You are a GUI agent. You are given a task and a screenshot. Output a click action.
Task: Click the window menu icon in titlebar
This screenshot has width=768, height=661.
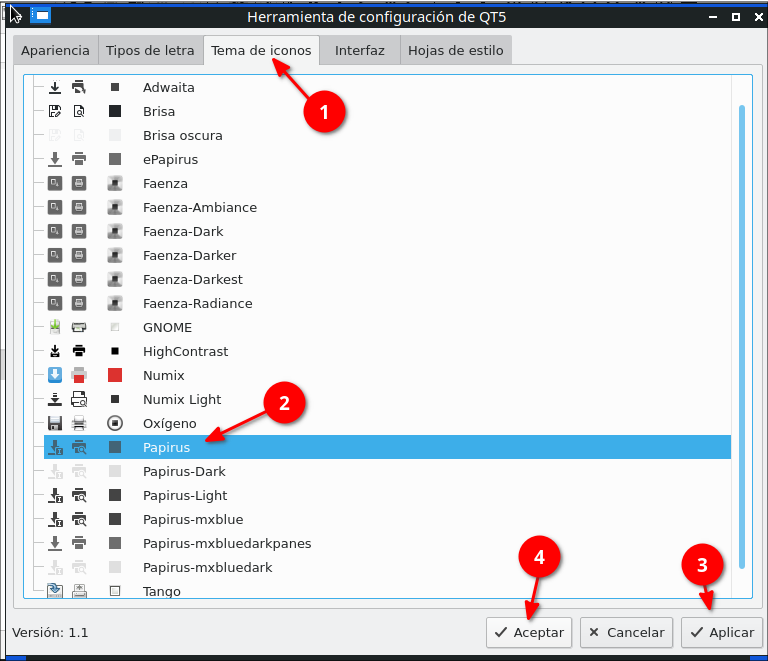pos(41,16)
